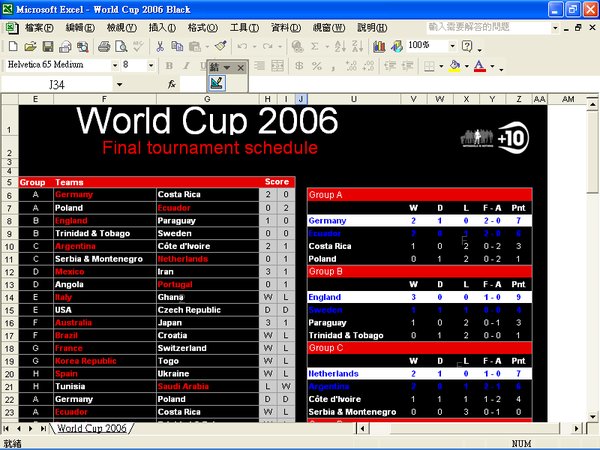Click vertical scrollbar down arrow

tap(592, 417)
